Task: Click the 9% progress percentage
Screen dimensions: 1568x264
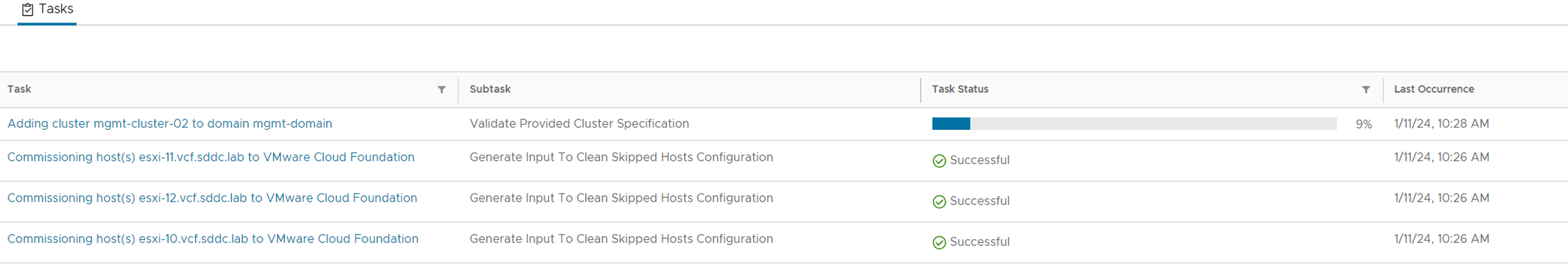Action: click(1363, 124)
